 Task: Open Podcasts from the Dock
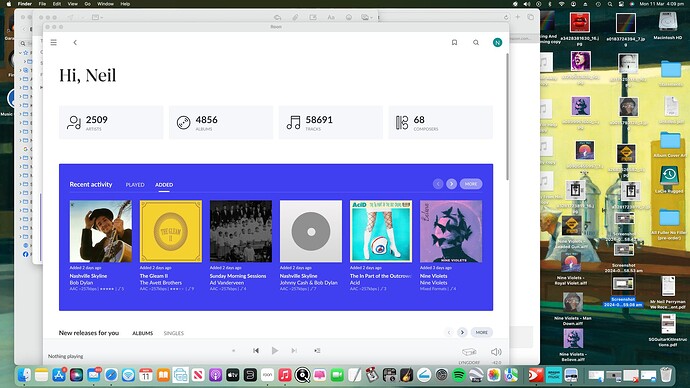pyautogui.click(x=215, y=375)
